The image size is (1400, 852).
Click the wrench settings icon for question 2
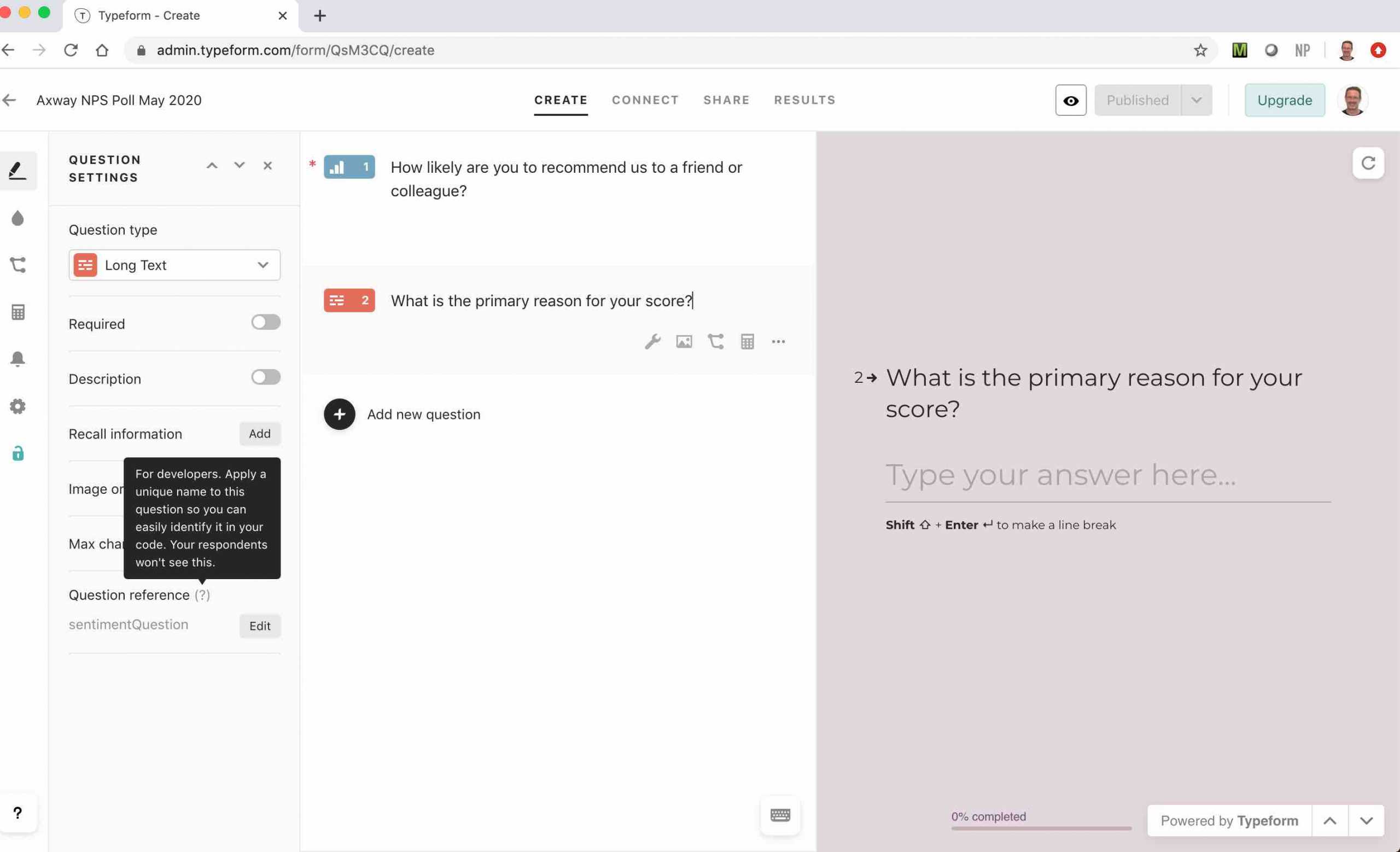pyautogui.click(x=652, y=341)
